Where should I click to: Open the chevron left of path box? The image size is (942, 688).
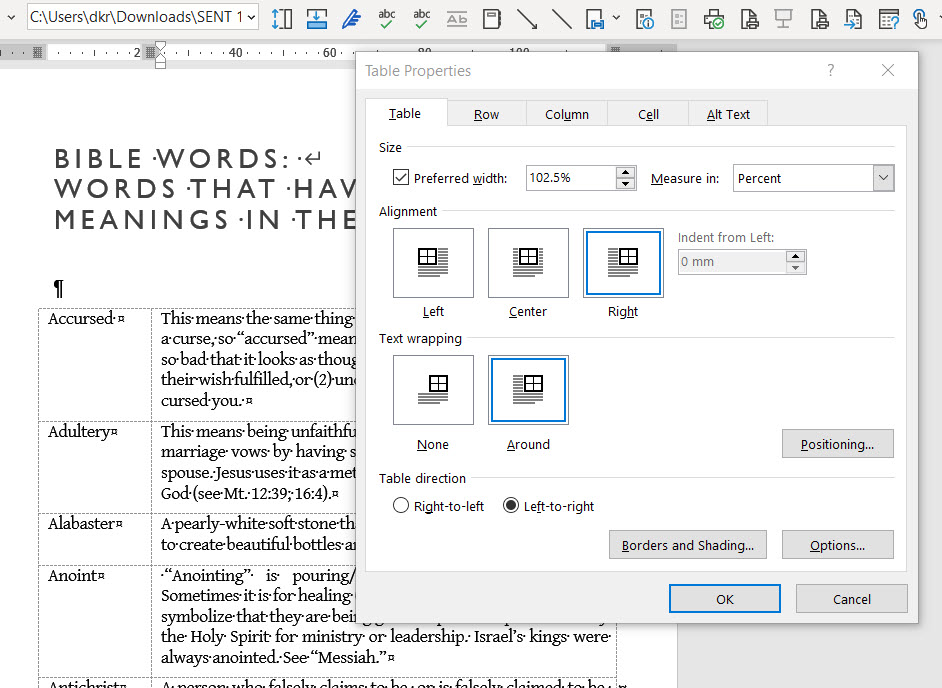click(x=11, y=17)
